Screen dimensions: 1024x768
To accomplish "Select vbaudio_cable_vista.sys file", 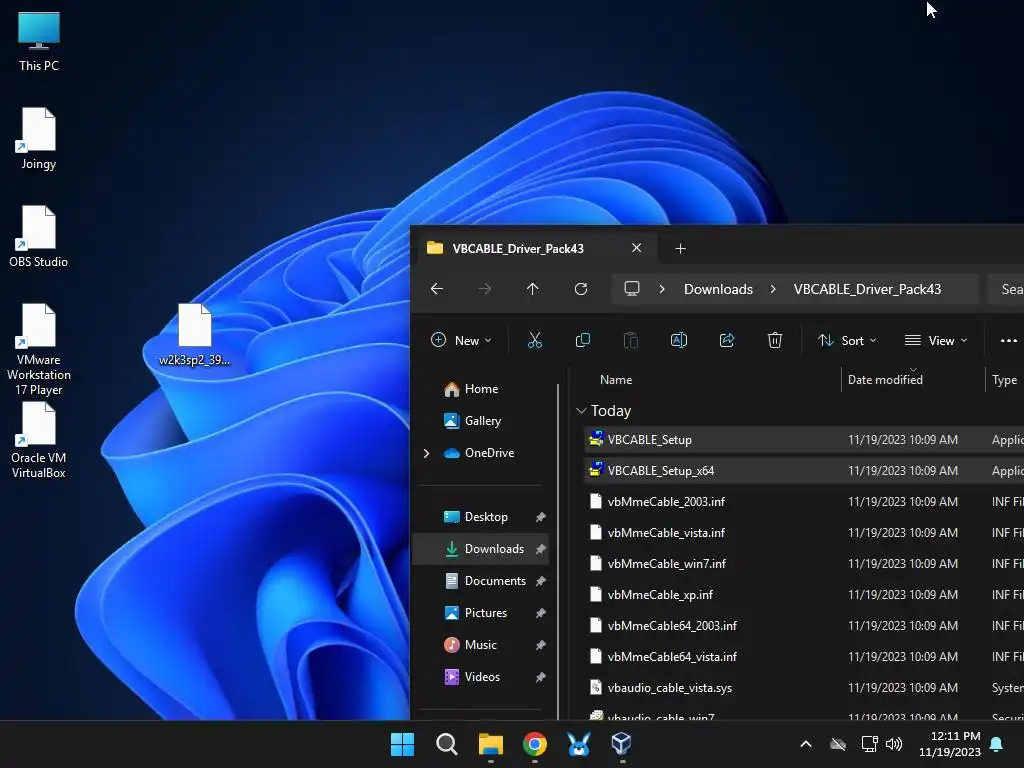I will click(x=804, y=688).
